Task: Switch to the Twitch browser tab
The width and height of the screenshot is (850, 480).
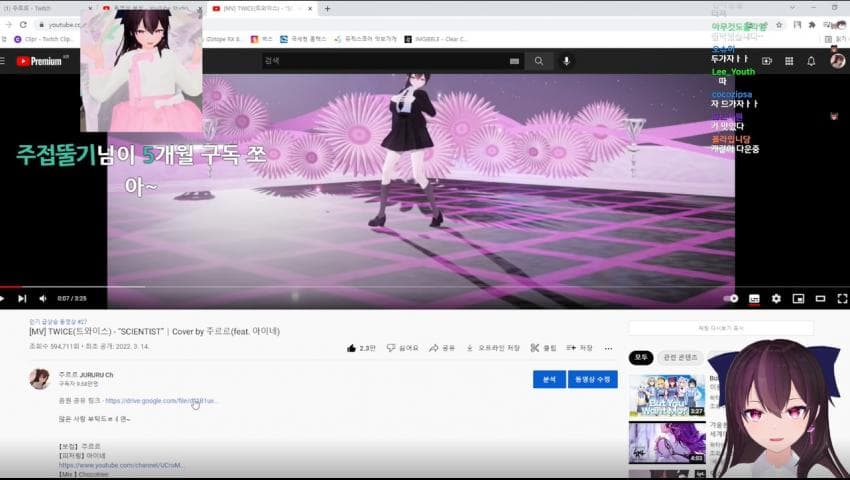Action: 46,9
